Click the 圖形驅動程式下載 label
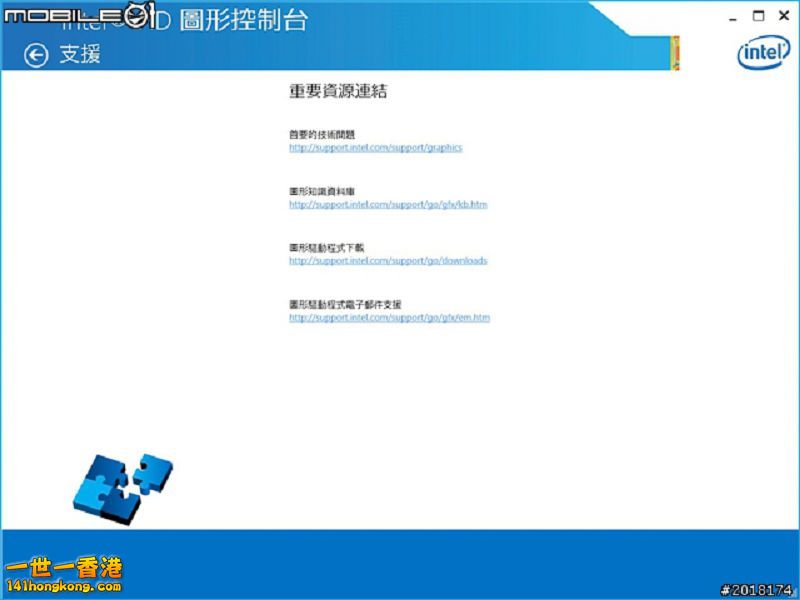This screenshot has height=600, width=800. (327, 248)
